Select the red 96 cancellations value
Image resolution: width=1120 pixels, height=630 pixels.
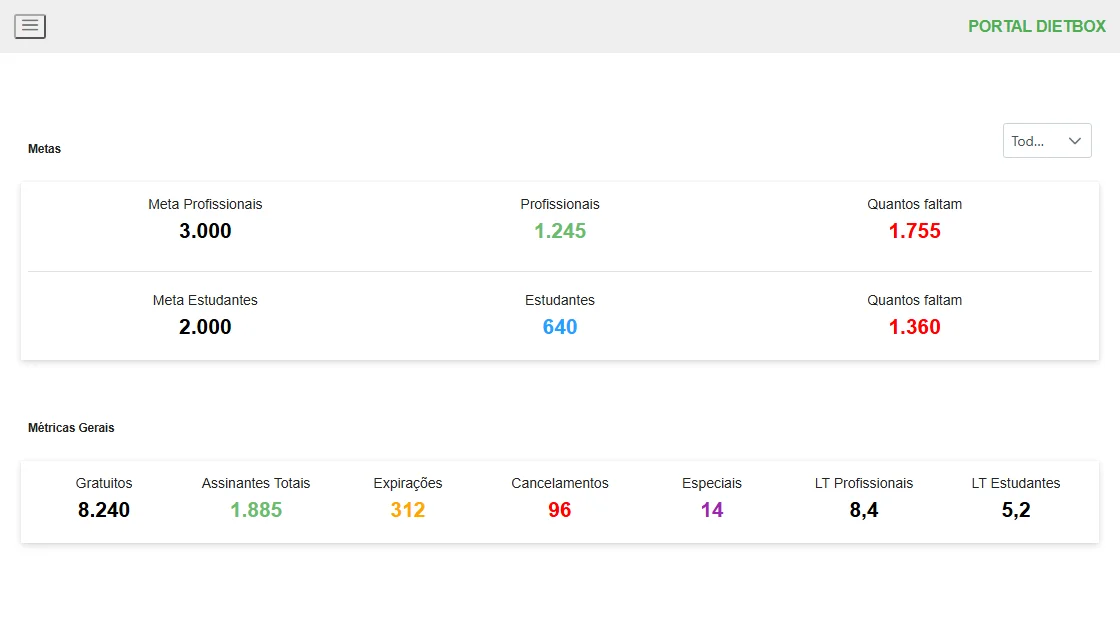560,509
